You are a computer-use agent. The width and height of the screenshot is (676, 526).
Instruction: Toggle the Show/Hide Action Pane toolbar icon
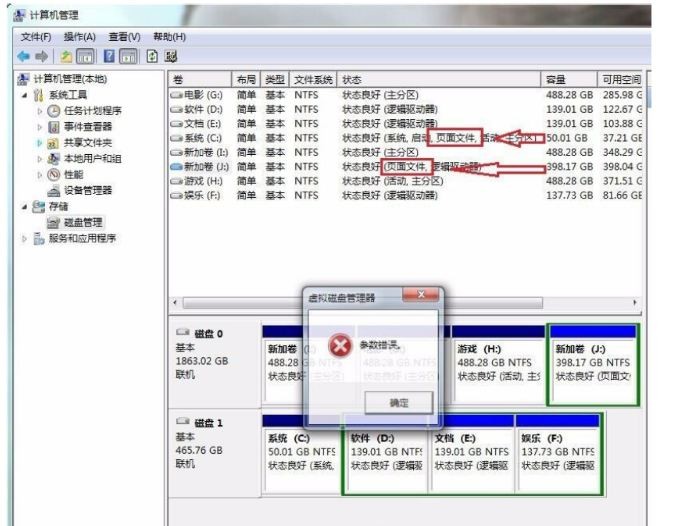tap(129, 55)
